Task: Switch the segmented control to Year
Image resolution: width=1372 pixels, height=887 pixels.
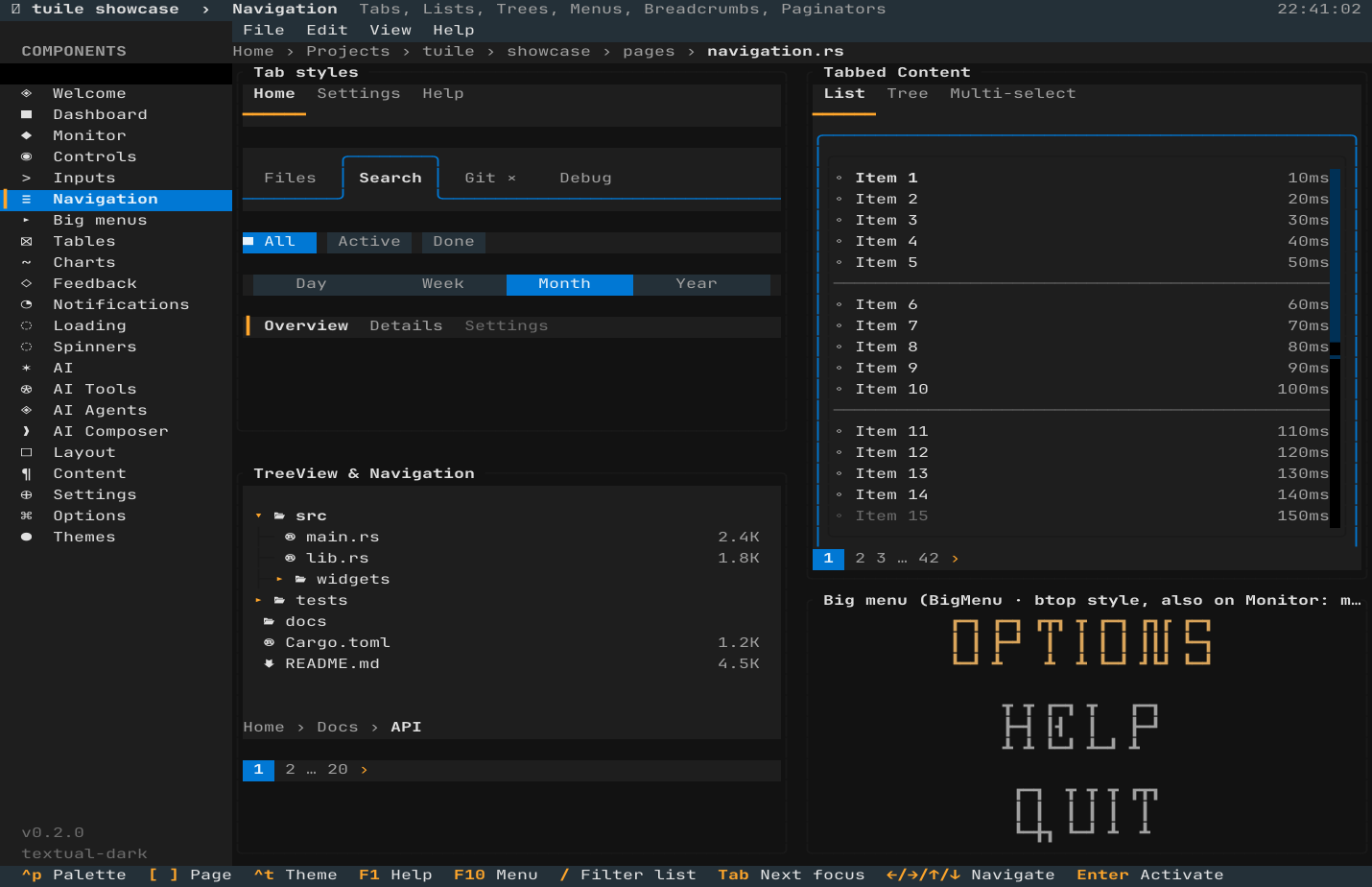Action: click(x=697, y=284)
